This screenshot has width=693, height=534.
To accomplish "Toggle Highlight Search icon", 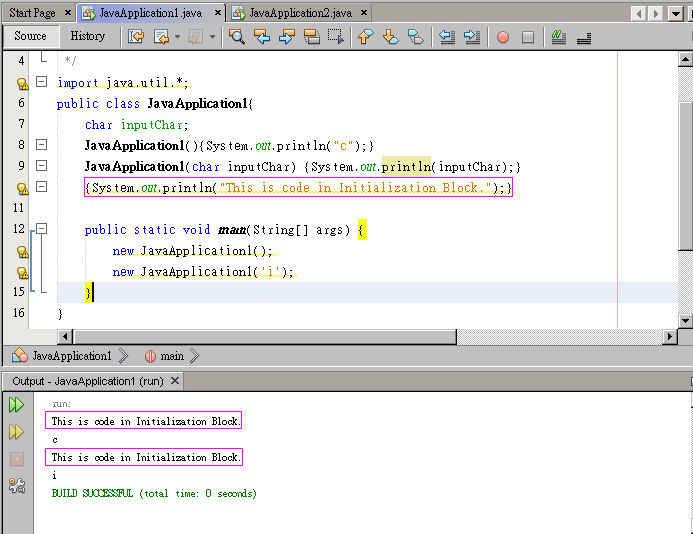I will click(x=312, y=36).
